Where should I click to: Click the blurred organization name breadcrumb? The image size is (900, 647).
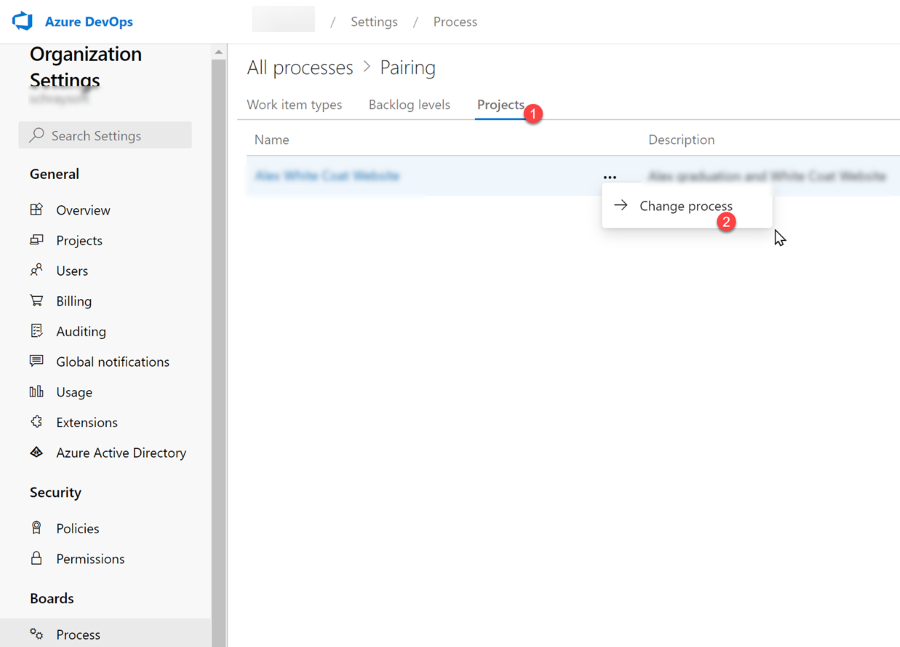click(x=284, y=19)
